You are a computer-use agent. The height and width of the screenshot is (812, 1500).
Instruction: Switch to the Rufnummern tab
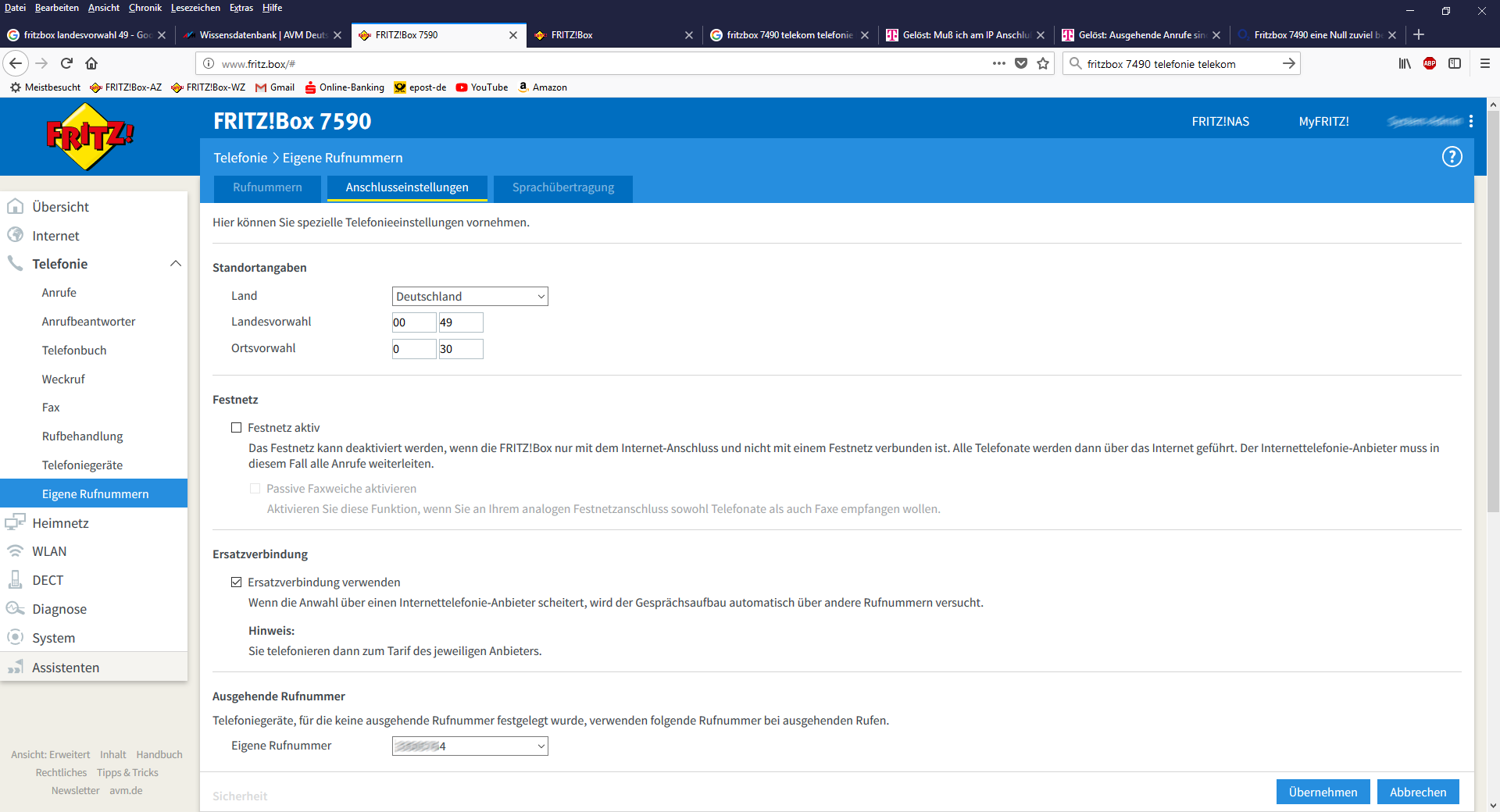click(x=267, y=188)
